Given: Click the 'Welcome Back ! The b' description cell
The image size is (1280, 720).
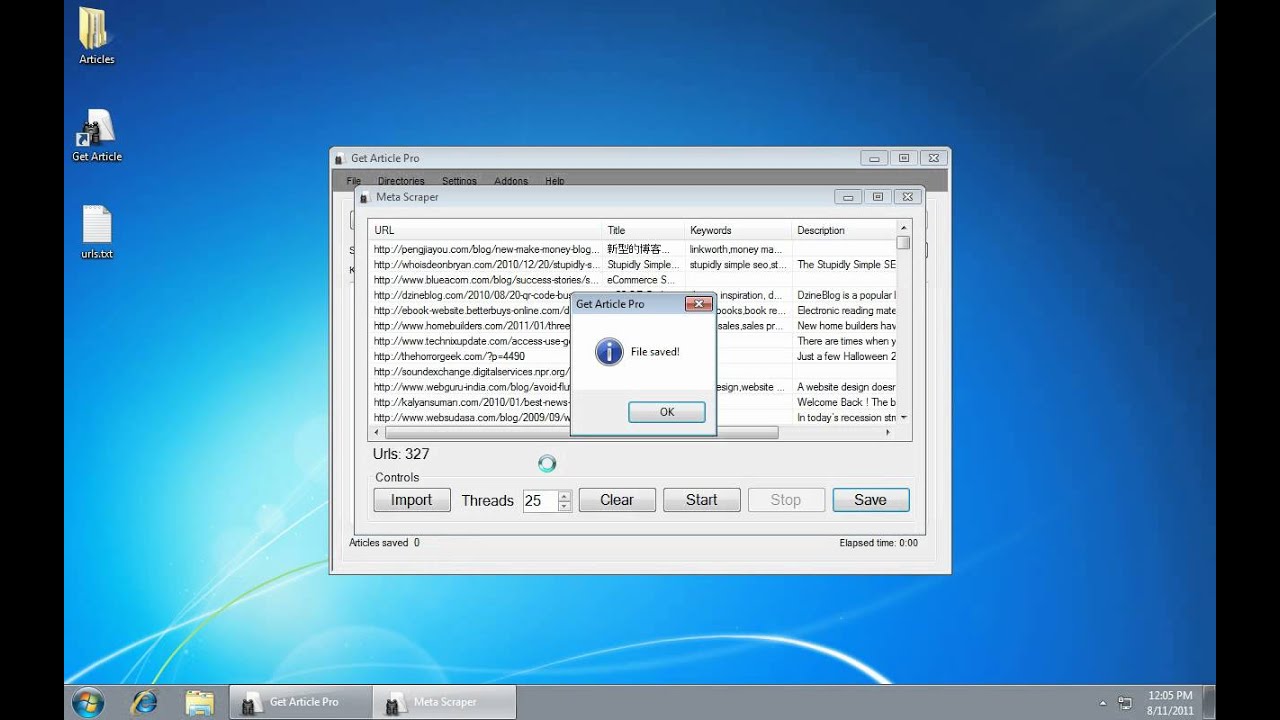Looking at the screenshot, I should (845, 402).
